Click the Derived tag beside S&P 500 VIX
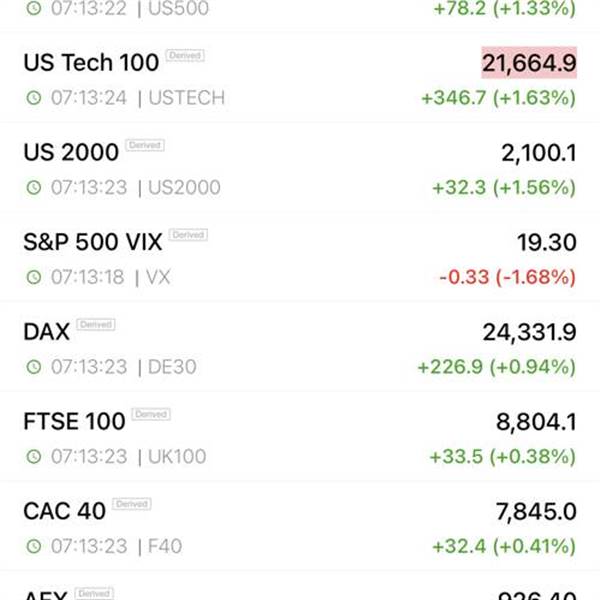The height and width of the screenshot is (600, 600). pos(188,235)
